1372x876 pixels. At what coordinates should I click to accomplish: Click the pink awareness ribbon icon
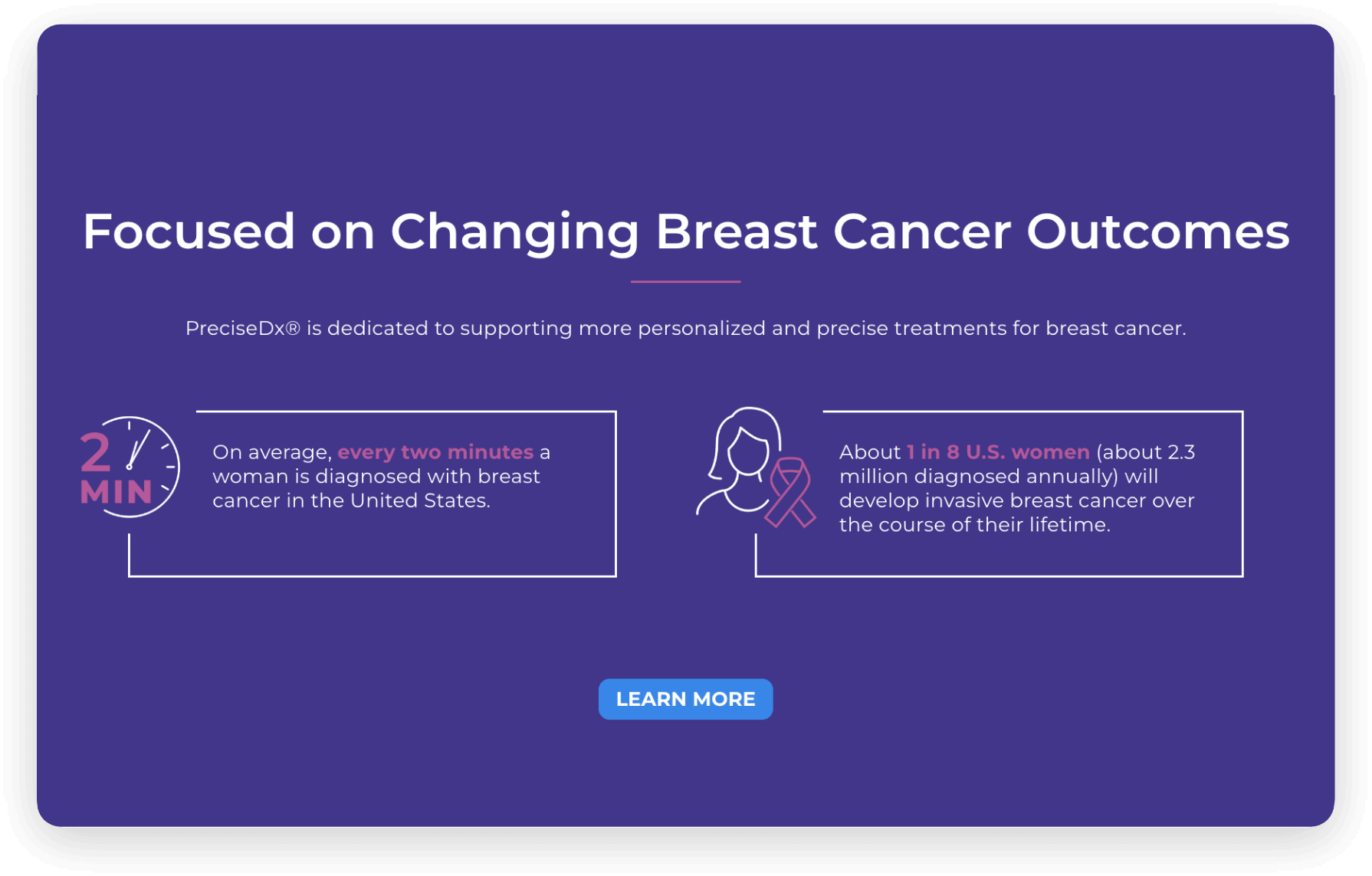[792, 492]
